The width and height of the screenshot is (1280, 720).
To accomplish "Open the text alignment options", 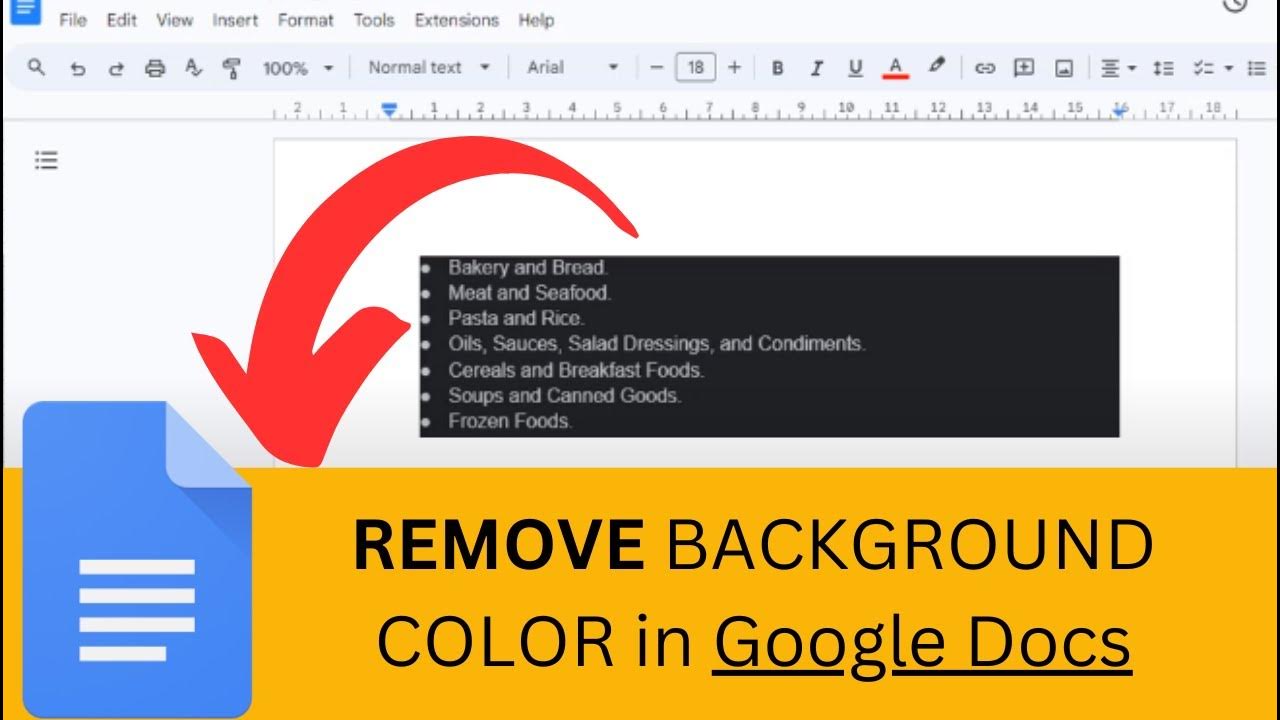I will pyautogui.click(x=1118, y=69).
